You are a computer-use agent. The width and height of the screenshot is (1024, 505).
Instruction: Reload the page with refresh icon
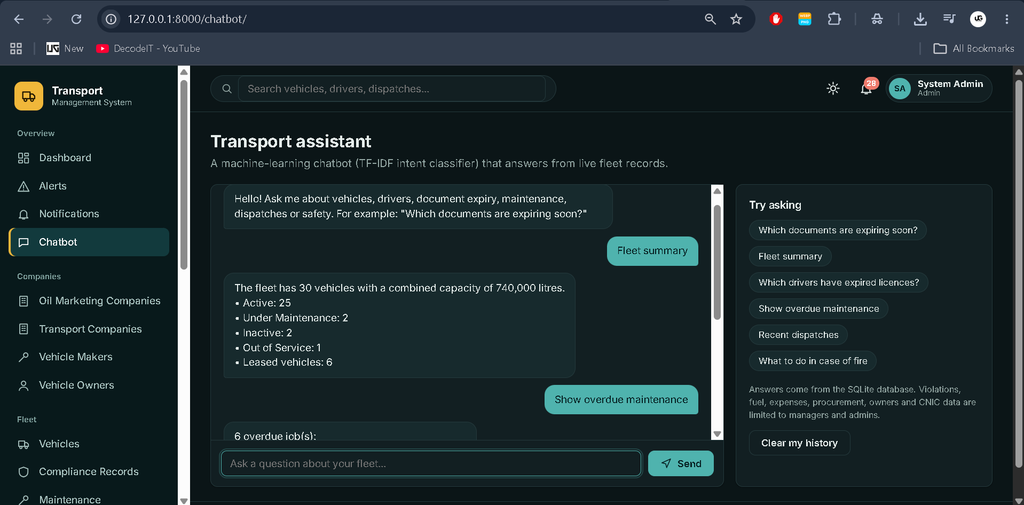coord(76,19)
